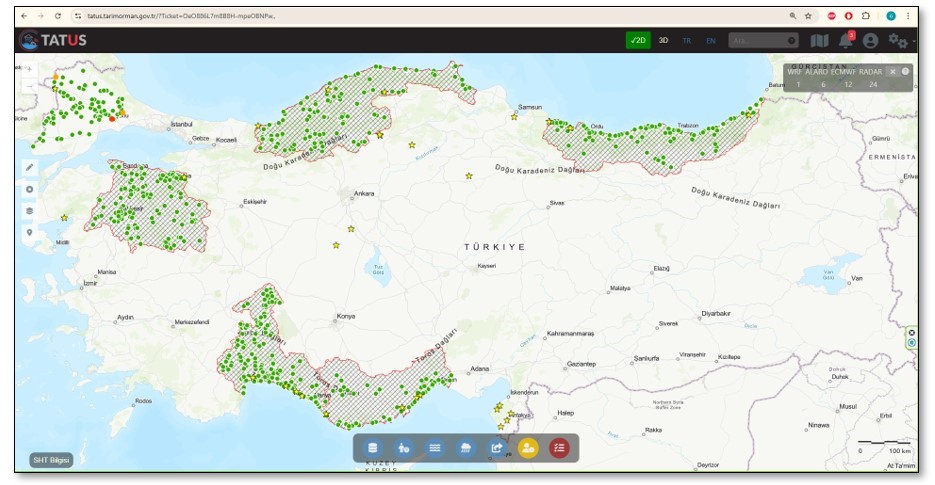
Task: Open the red checklist icon
Action: [x=558, y=448]
